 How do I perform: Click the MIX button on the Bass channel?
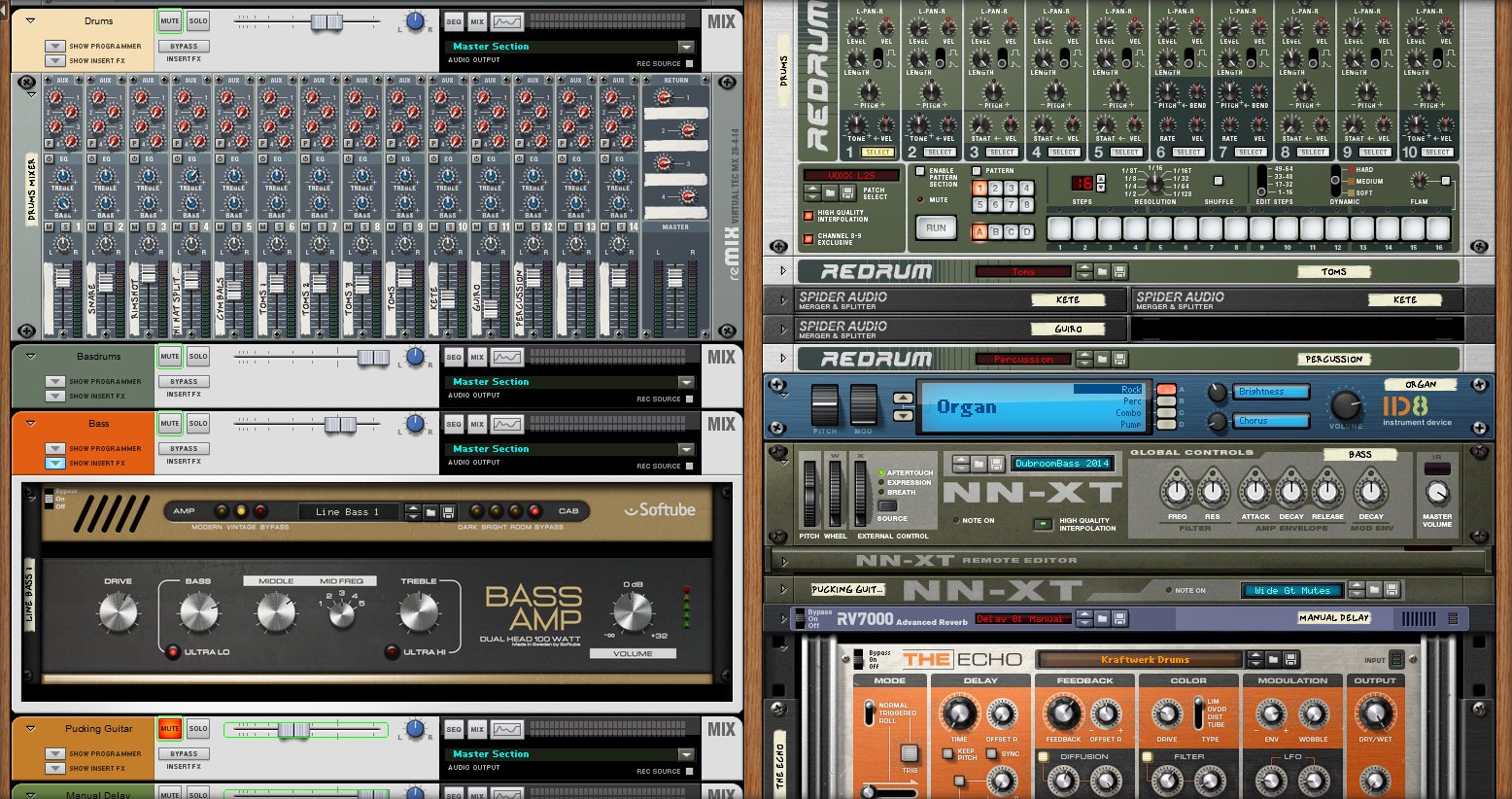[477, 424]
